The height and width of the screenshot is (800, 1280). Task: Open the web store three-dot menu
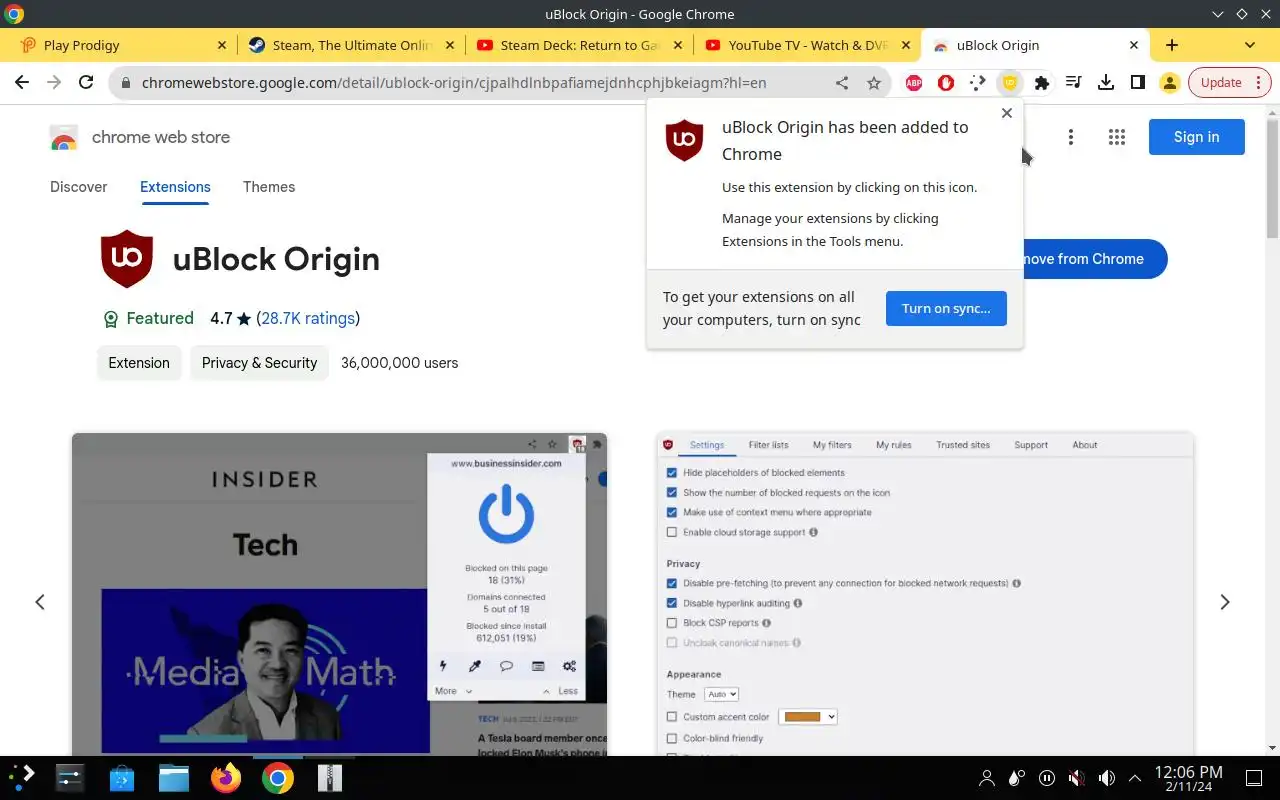click(x=1071, y=137)
